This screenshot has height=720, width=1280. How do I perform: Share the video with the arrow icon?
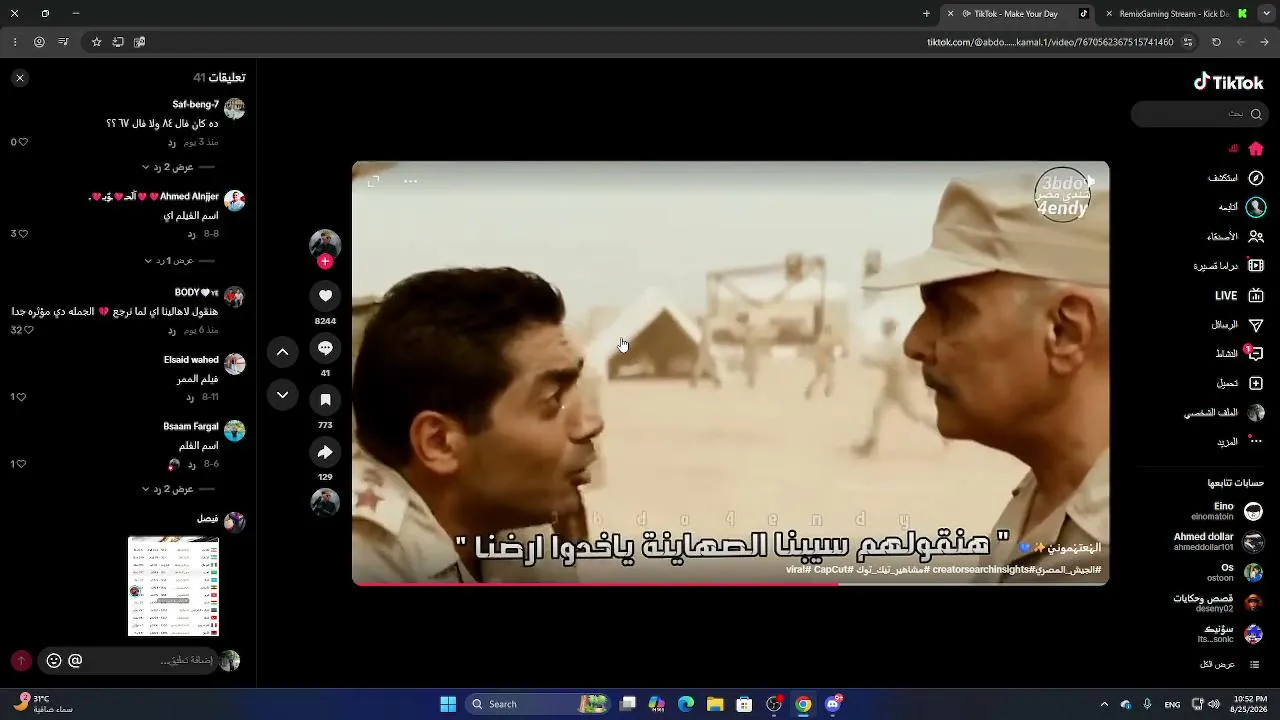325,452
